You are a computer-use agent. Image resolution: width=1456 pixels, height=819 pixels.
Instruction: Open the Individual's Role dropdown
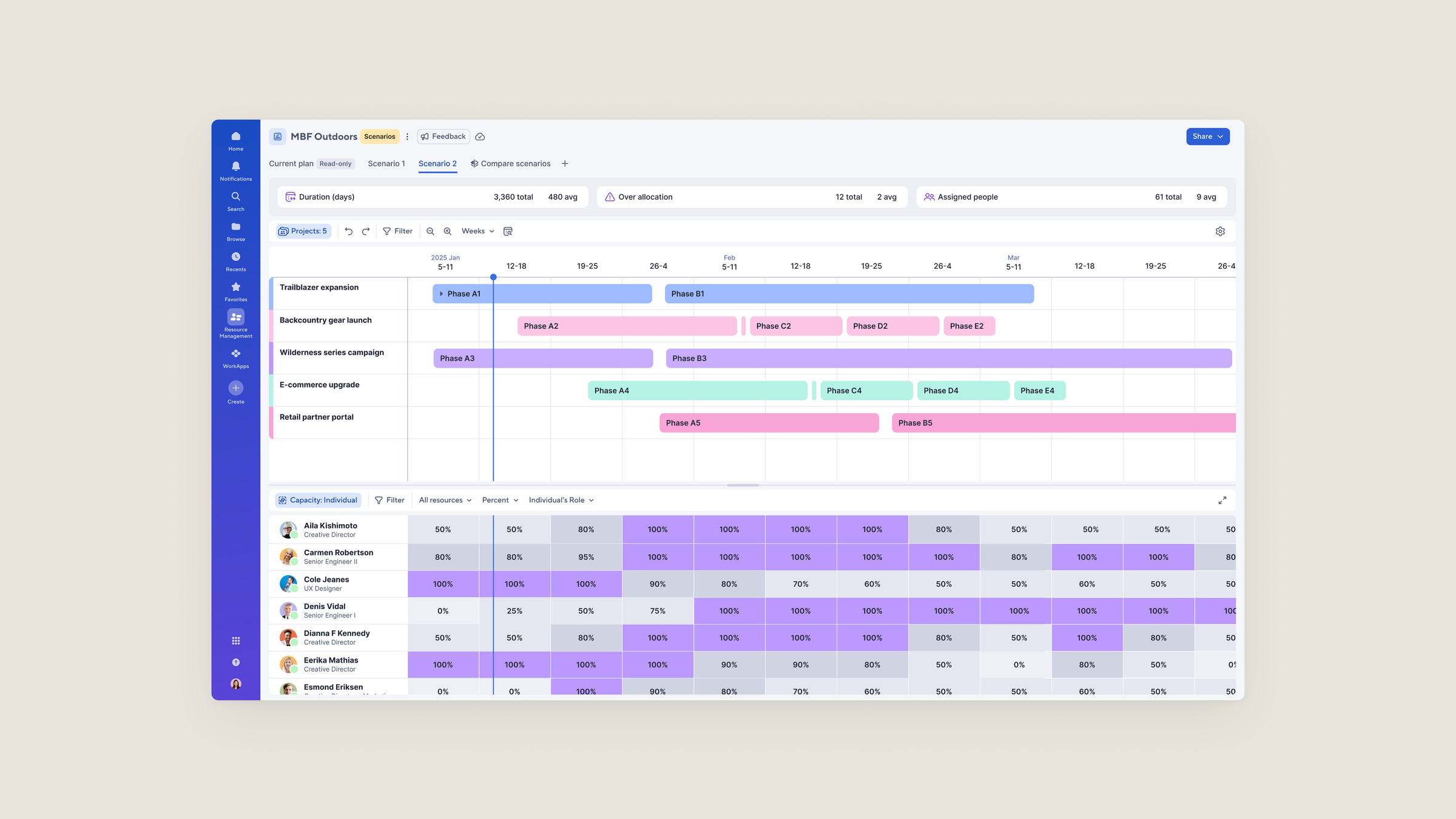tap(561, 500)
